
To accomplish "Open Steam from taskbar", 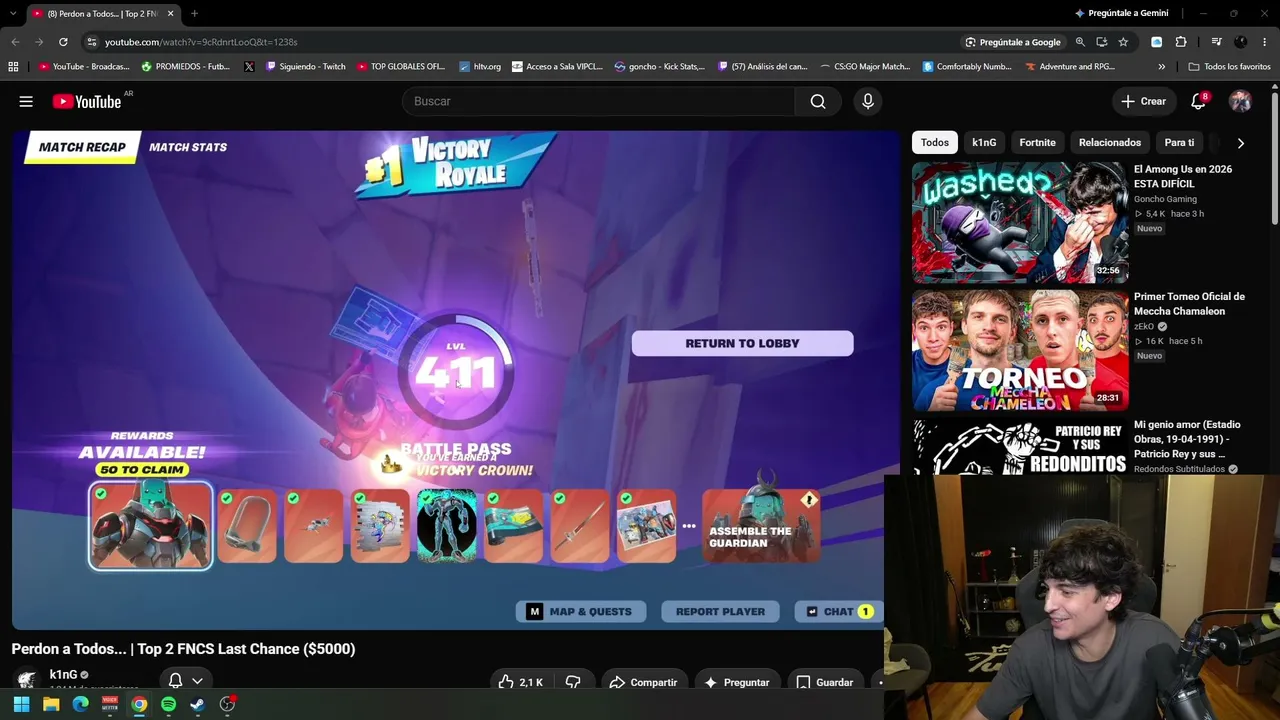I will point(198,704).
